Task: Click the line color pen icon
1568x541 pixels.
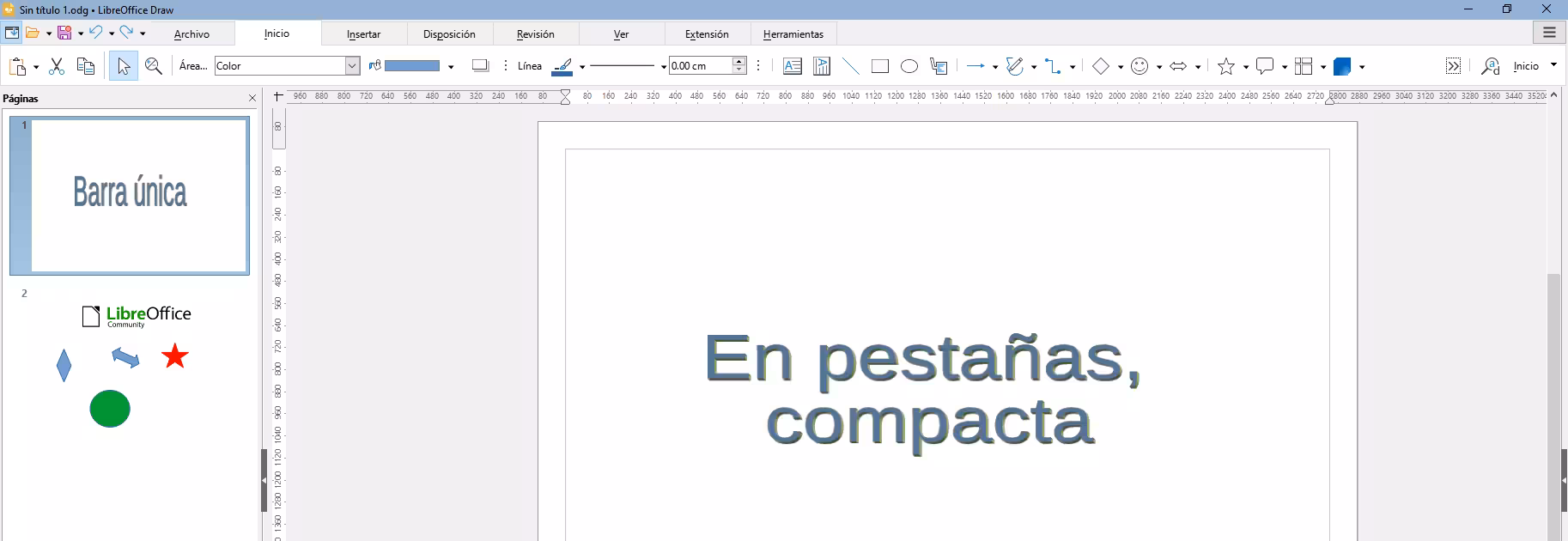Action: [x=562, y=67]
